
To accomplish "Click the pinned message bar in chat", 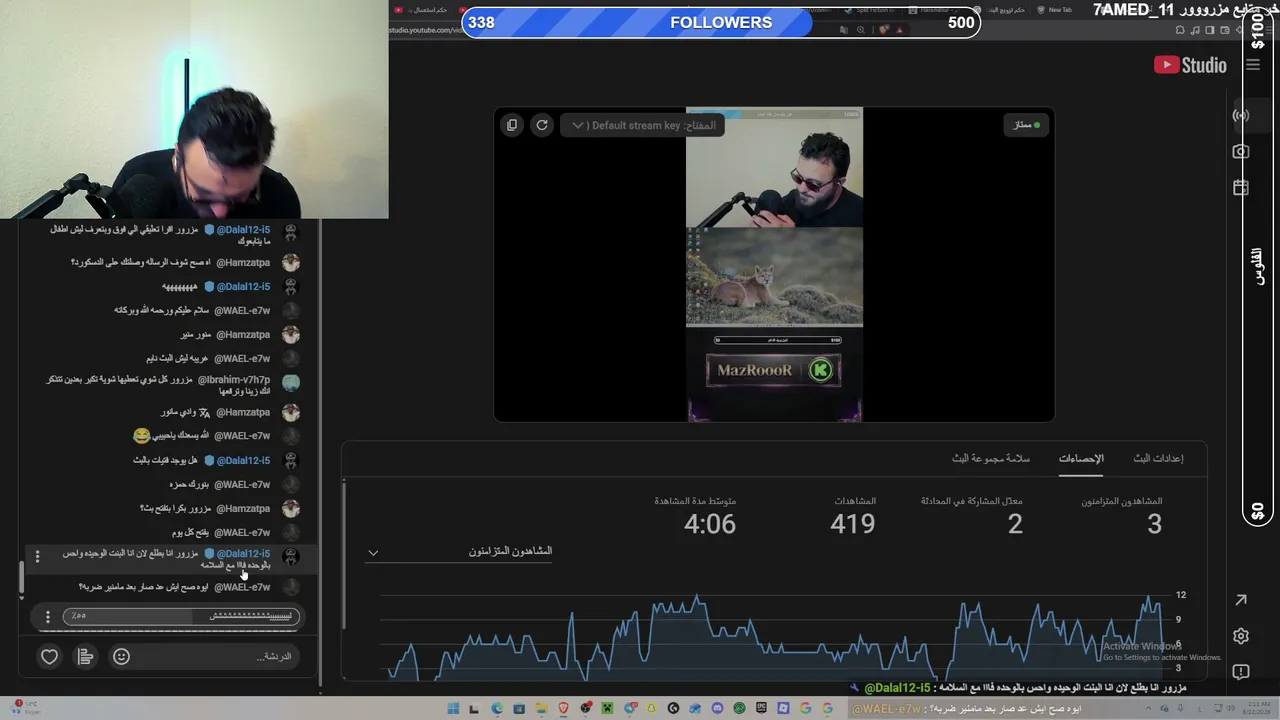I will (180, 616).
